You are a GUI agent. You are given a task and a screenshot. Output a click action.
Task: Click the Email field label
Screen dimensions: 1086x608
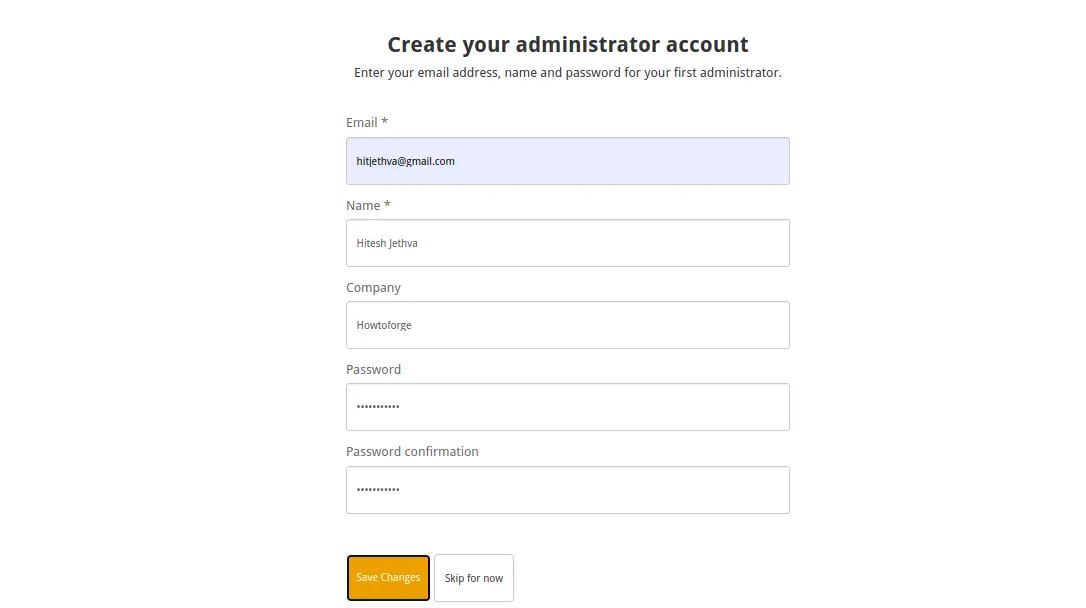362,123
